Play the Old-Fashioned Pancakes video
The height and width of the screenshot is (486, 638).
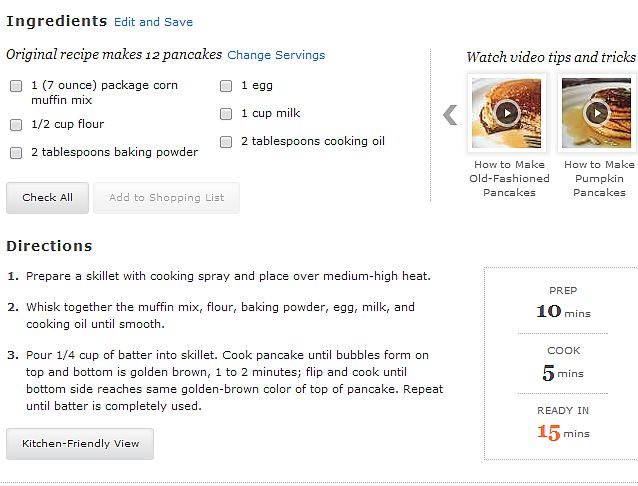[506, 112]
